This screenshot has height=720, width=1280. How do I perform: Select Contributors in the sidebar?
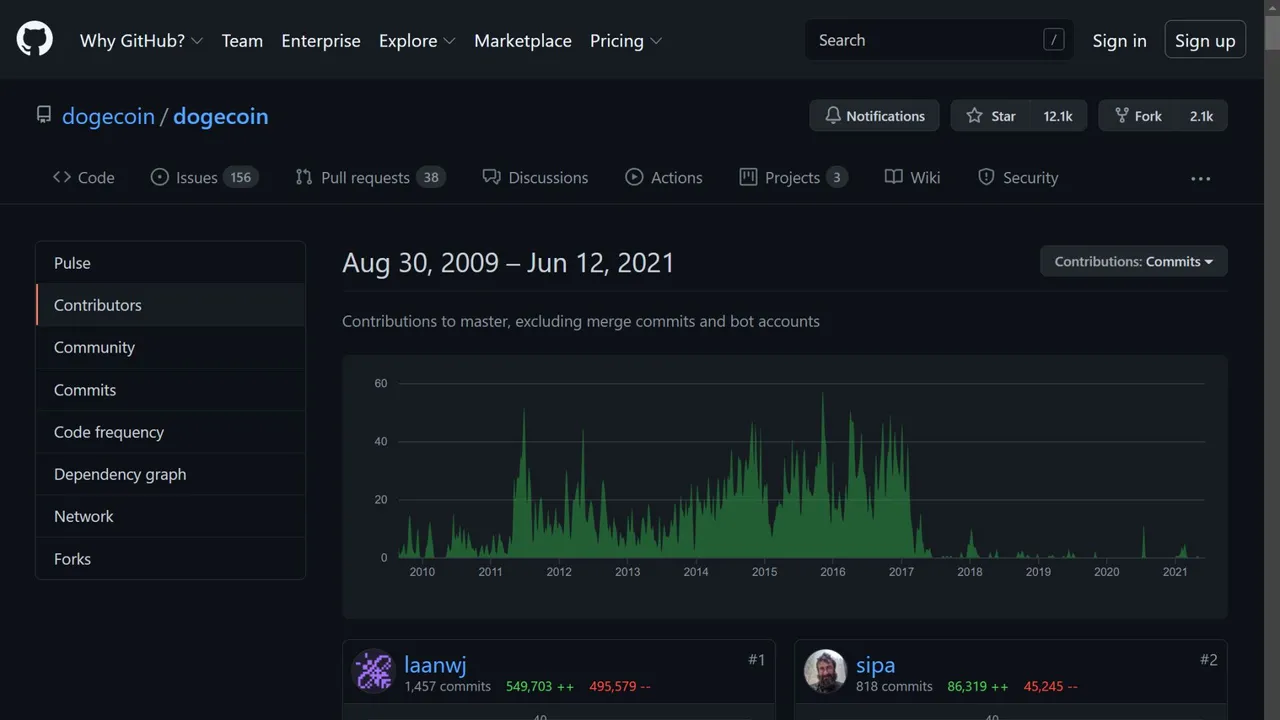pos(170,305)
